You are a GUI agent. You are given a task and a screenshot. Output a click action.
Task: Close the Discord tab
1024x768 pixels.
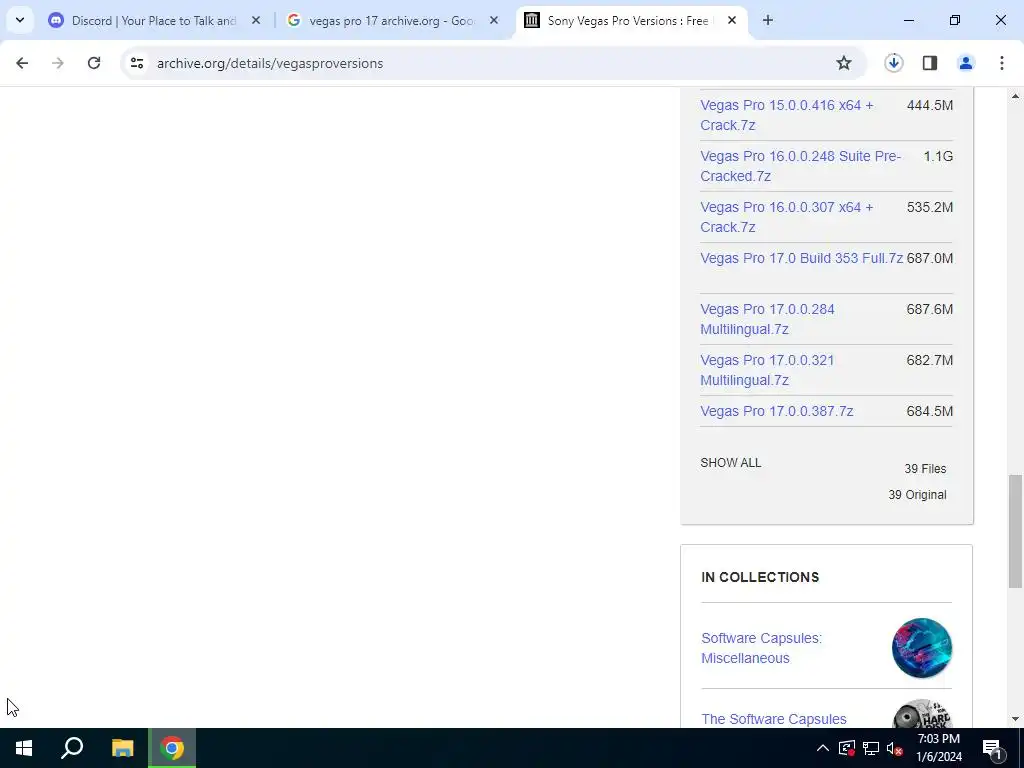tap(256, 20)
